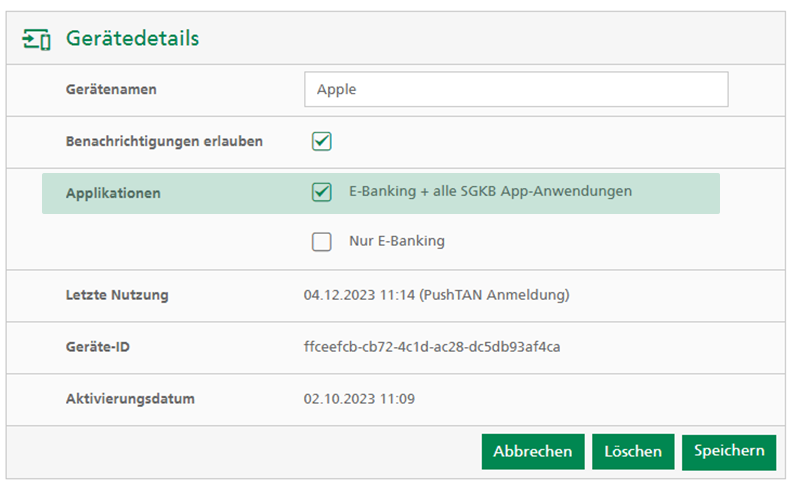Click the Gerätenamen input field containing Apple
This screenshot has width=800, height=502.
[x=516, y=89]
